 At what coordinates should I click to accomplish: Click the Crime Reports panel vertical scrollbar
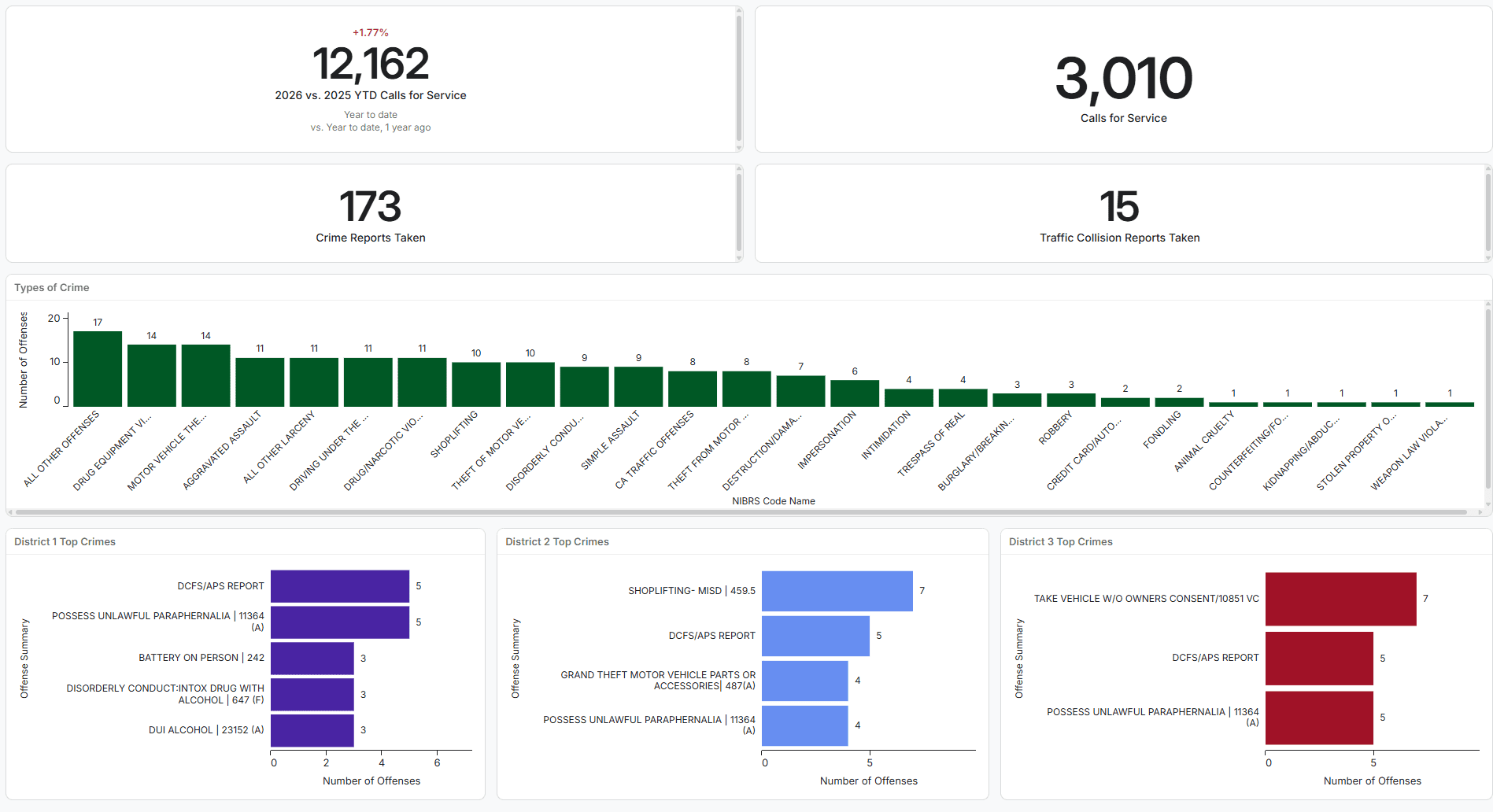(x=738, y=212)
